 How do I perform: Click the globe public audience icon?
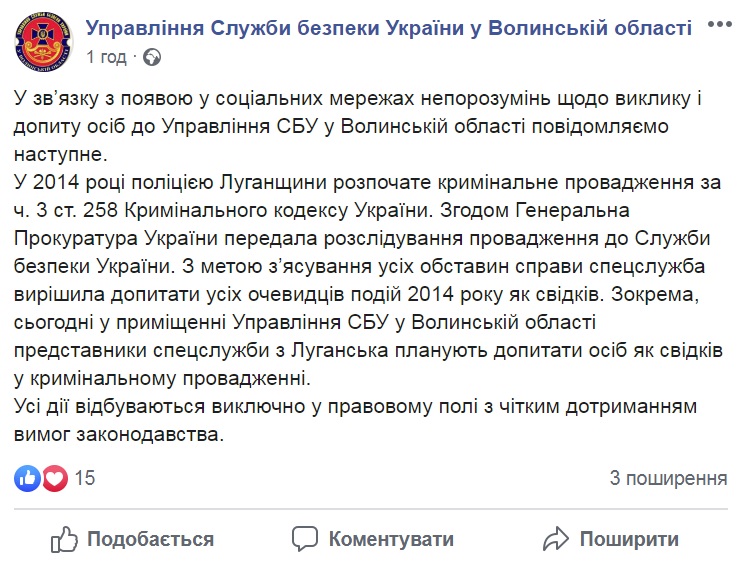(152, 58)
